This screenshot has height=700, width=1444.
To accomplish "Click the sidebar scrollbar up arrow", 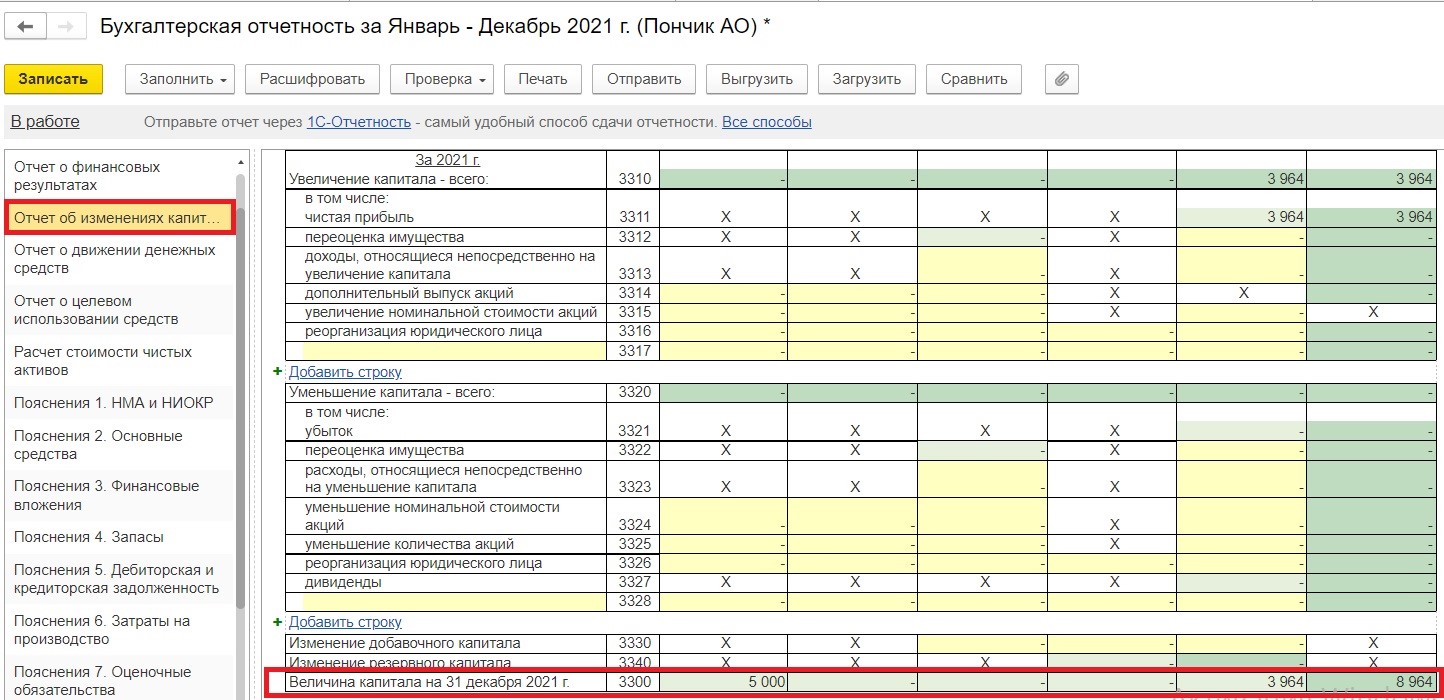I will [x=240, y=161].
